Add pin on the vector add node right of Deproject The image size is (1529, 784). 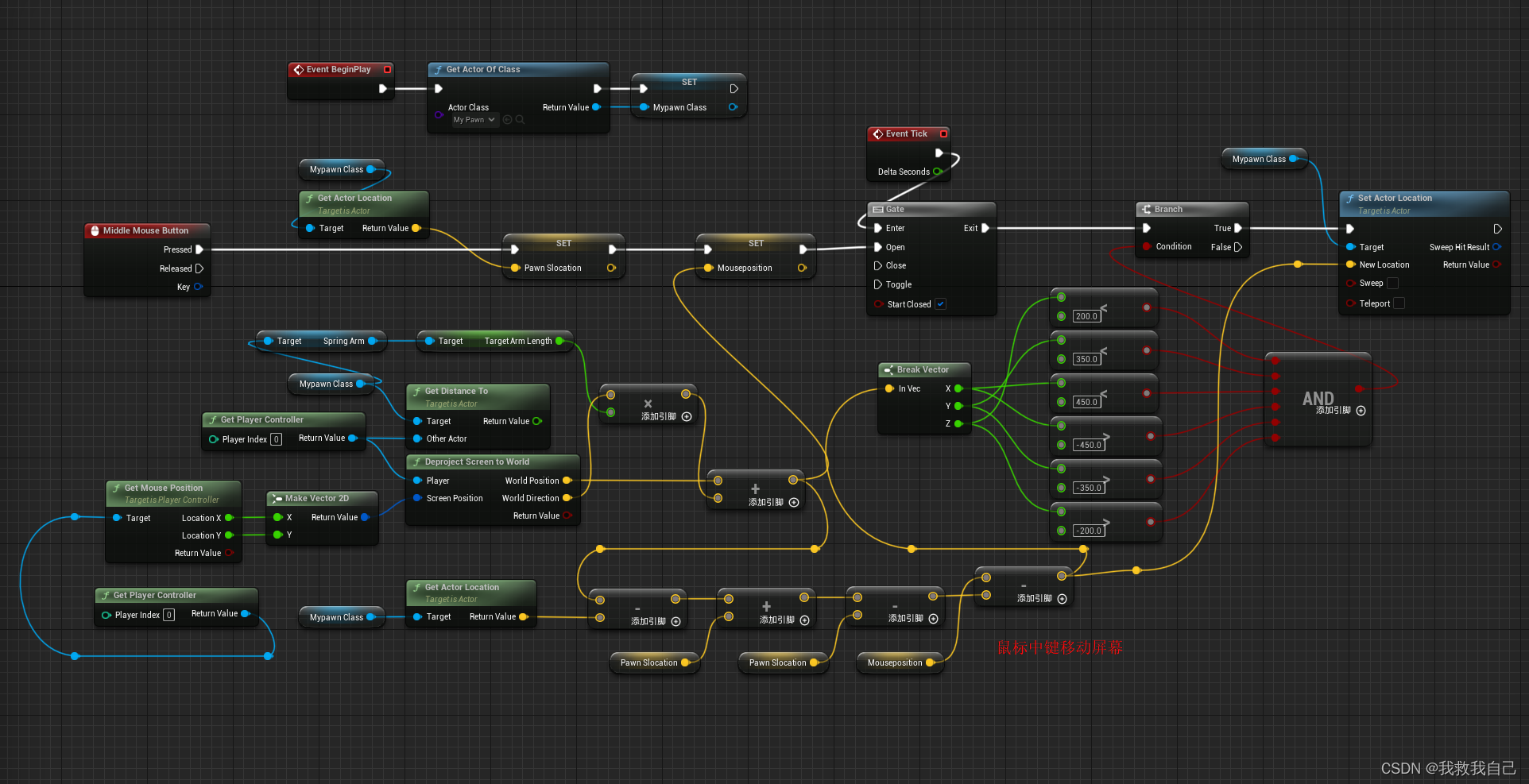pyautogui.click(x=794, y=502)
